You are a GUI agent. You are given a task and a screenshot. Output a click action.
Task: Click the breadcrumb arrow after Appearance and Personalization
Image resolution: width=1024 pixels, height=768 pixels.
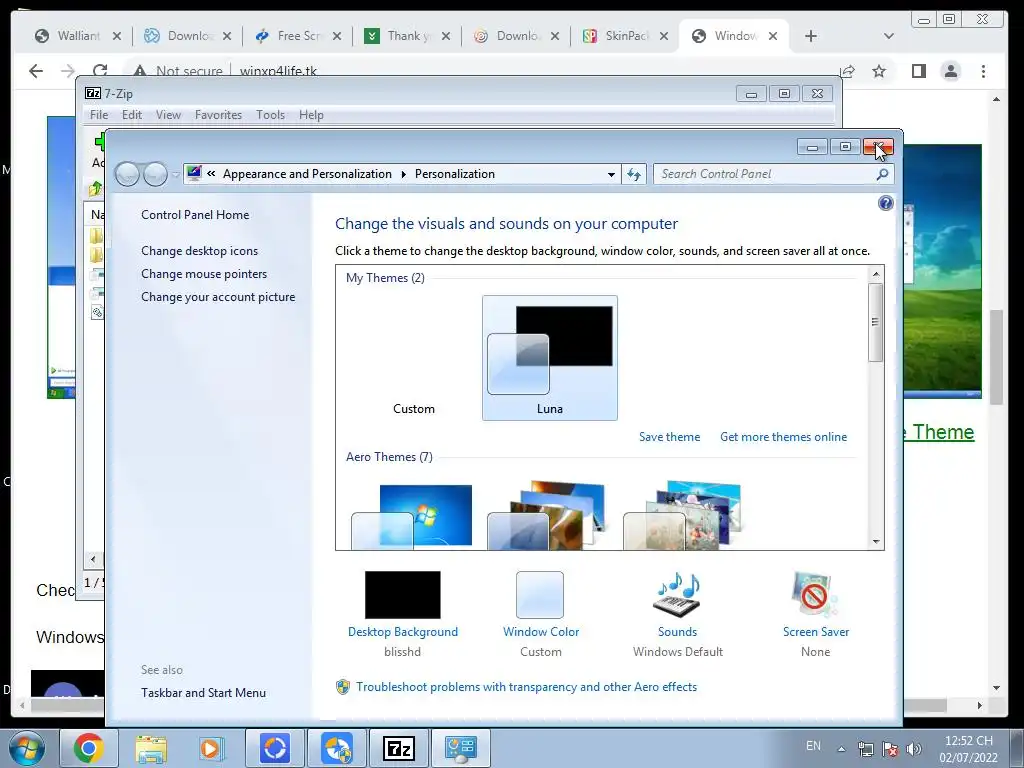403,174
